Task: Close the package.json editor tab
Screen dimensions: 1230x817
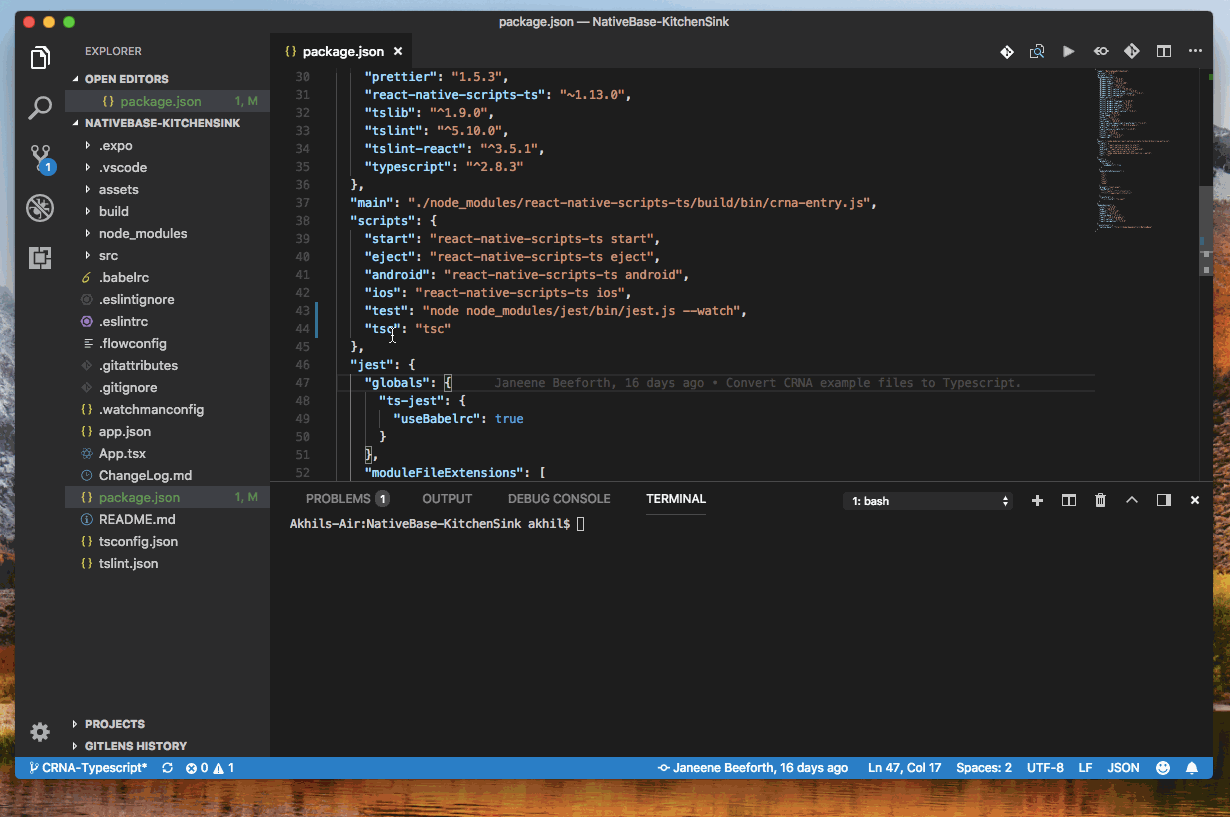Action: tap(398, 51)
